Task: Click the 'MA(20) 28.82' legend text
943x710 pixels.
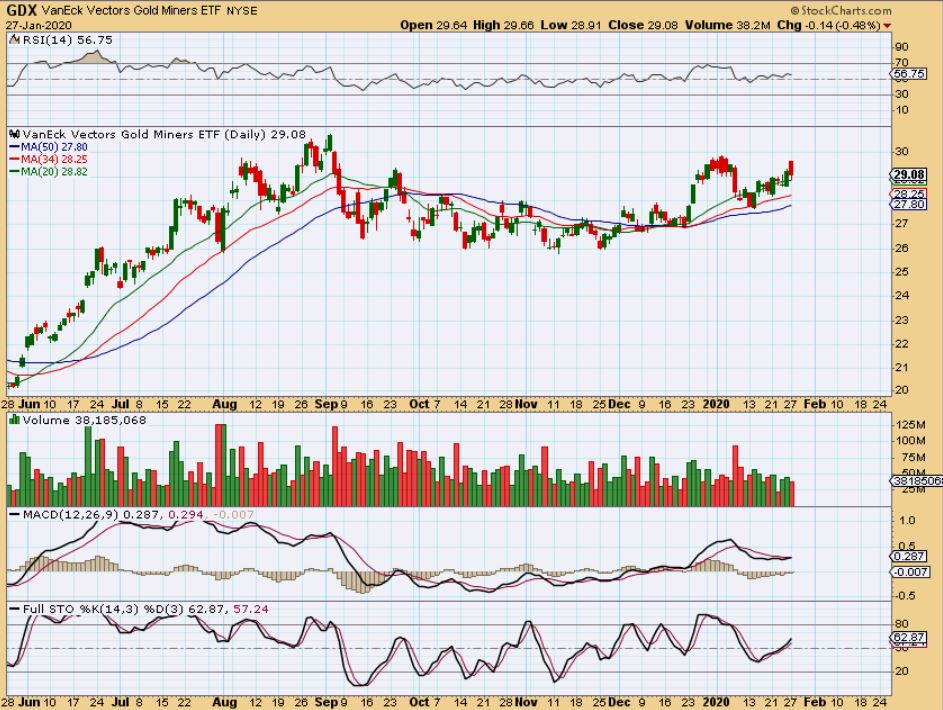Action: [54, 172]
